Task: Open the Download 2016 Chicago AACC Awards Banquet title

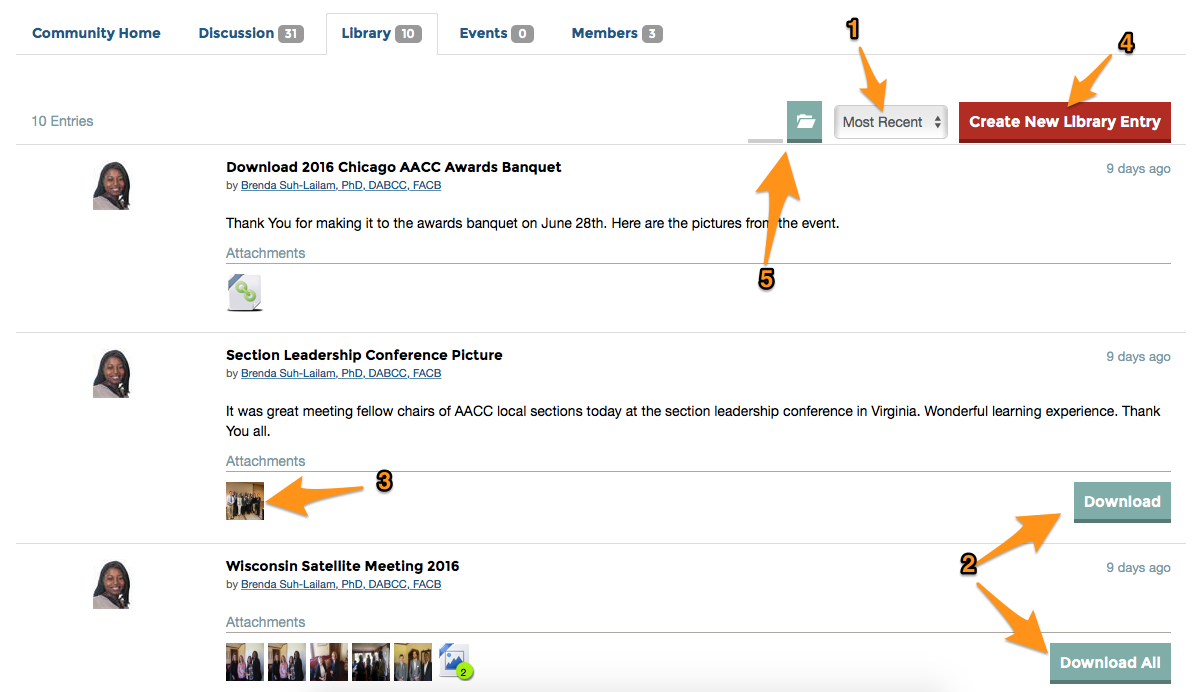Action: pos(393,167)
